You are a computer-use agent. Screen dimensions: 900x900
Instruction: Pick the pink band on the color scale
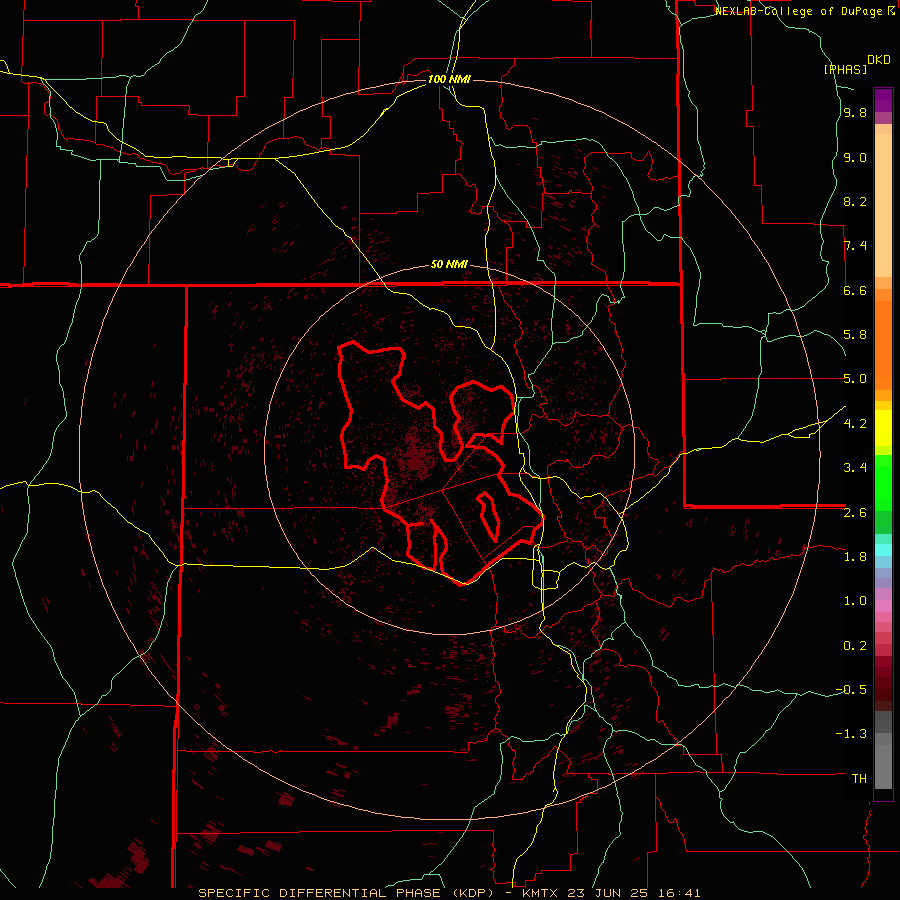(x=883, y=606)
